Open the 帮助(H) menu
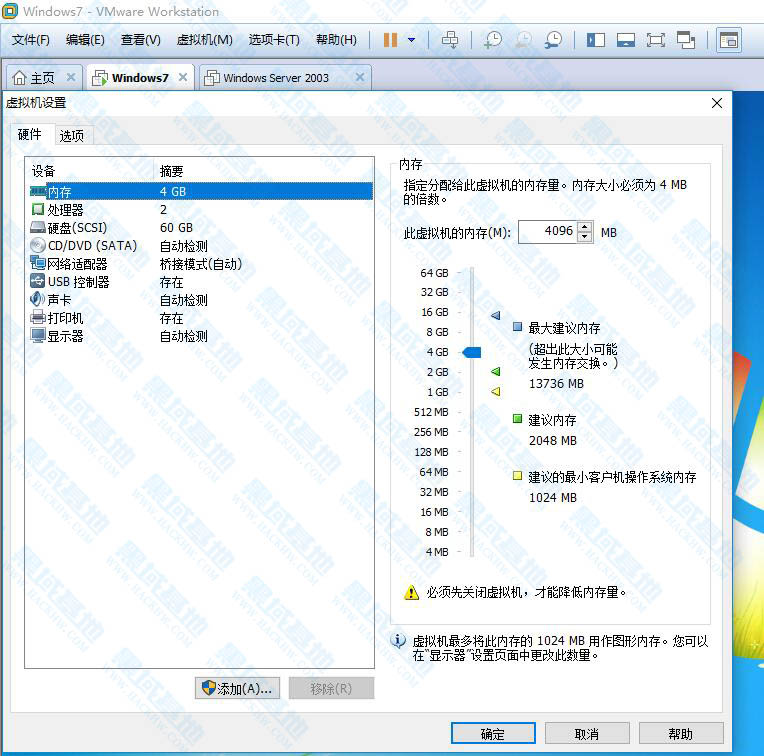This screenshot has height=756, width=764. [x=336, y=40]
